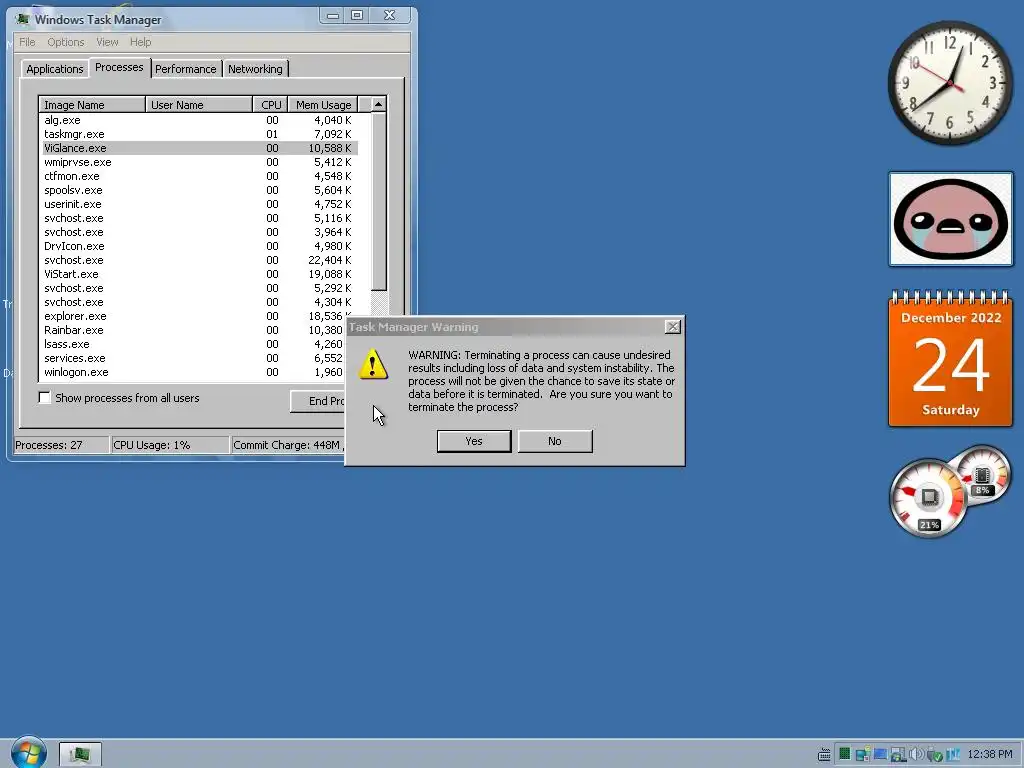Switch to the Performance tab
Screen dimensions: 1024x768
coord(185,69)
